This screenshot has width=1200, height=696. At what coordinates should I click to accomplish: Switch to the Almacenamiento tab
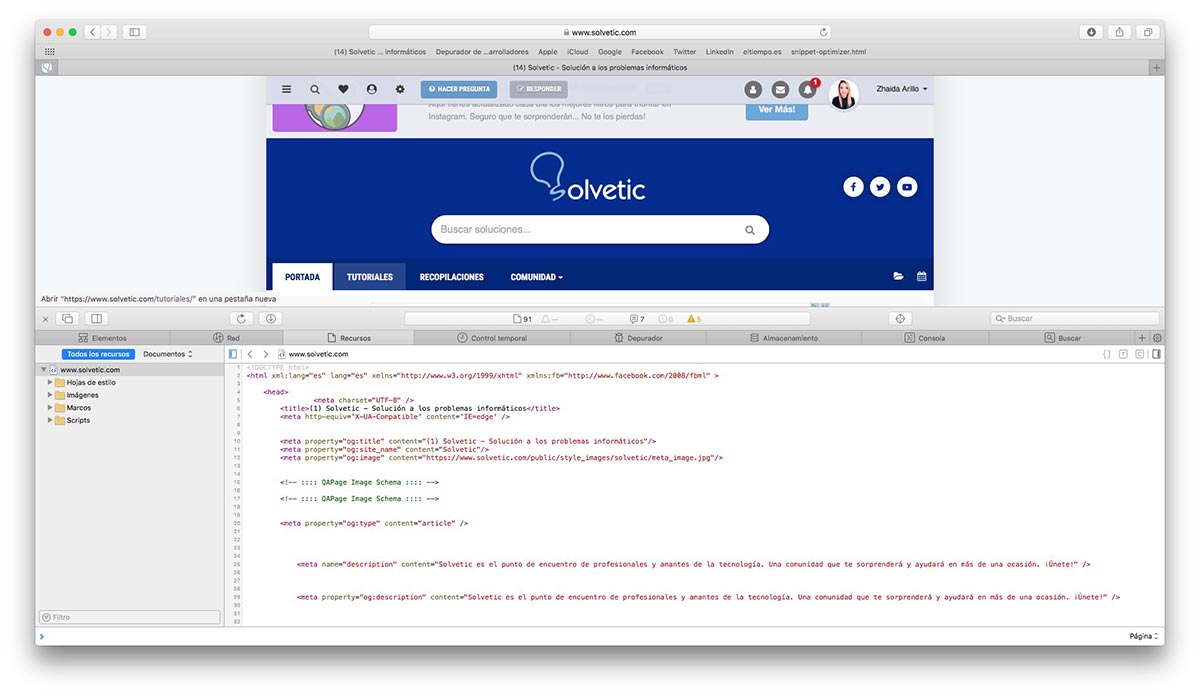coord(784,338)
